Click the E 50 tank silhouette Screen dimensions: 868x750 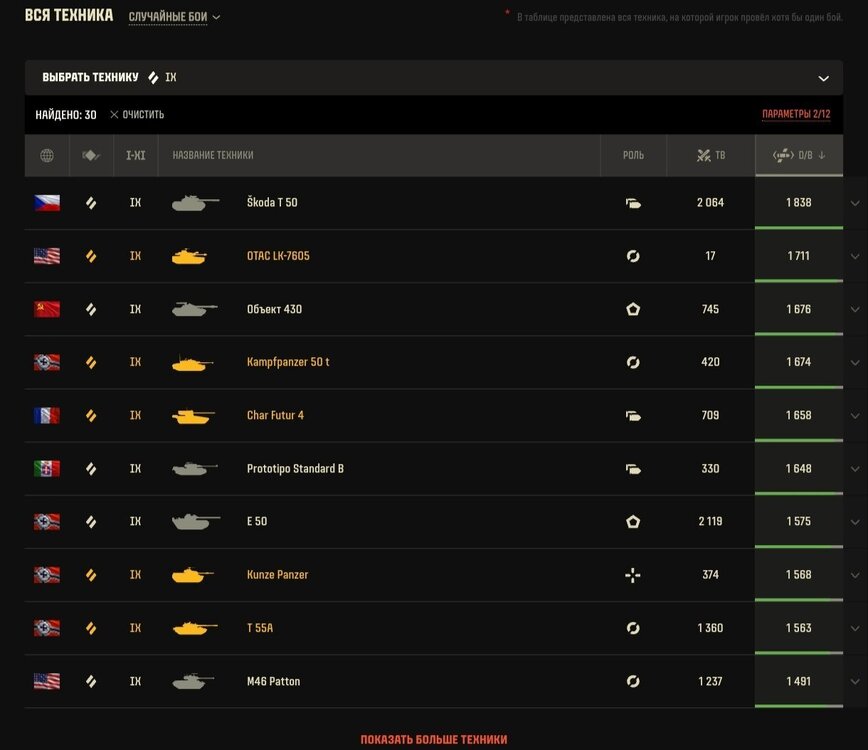pos(196,521)
